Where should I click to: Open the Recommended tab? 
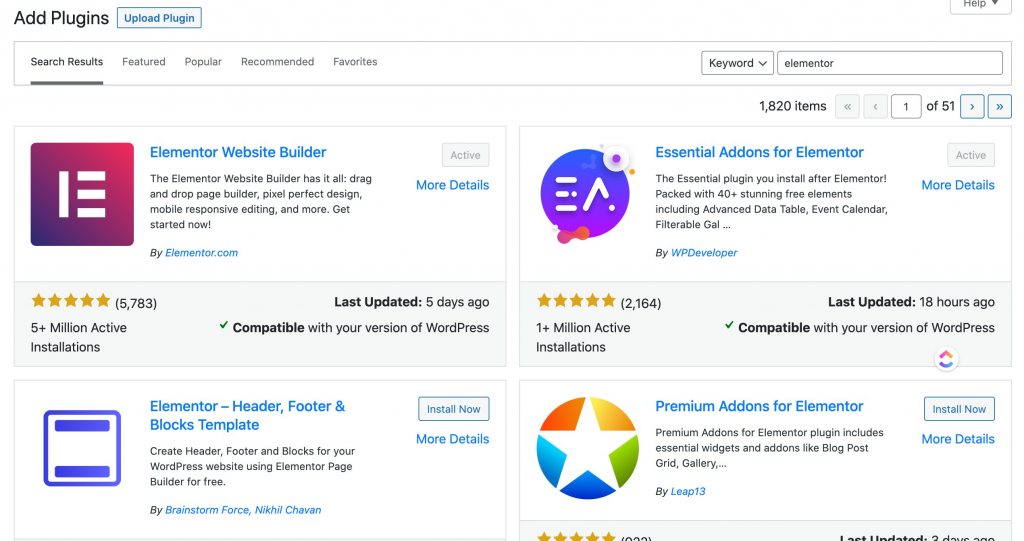tap(278, 62)
